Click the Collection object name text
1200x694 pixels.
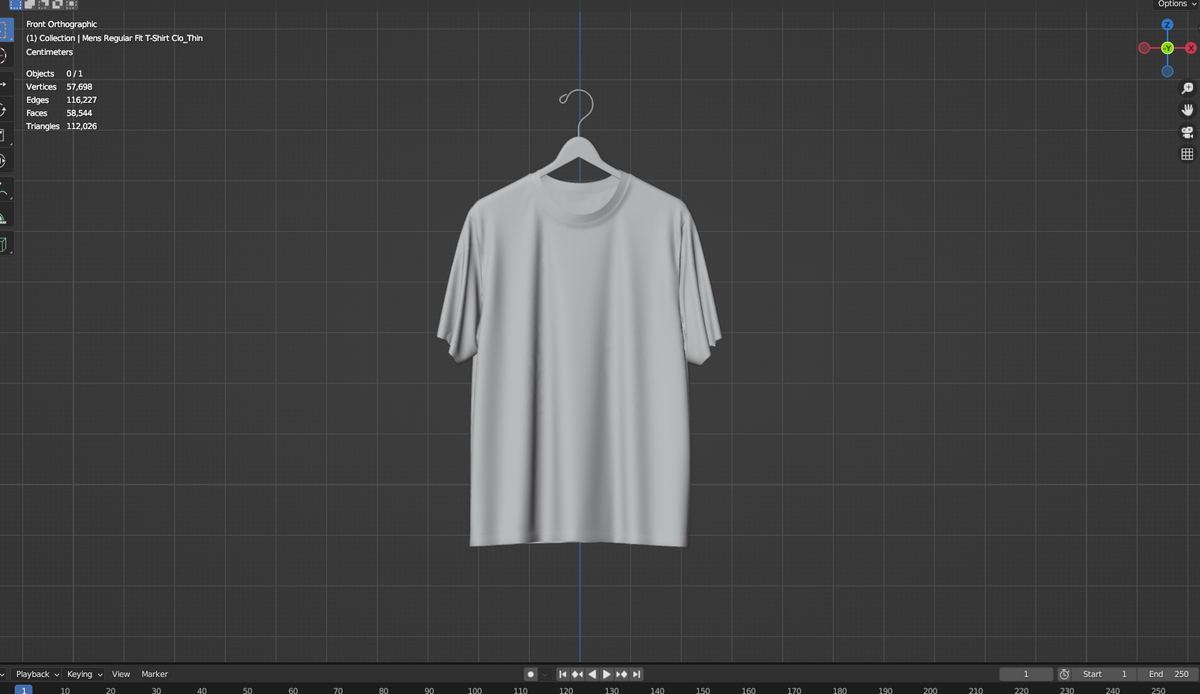[114, 38]
